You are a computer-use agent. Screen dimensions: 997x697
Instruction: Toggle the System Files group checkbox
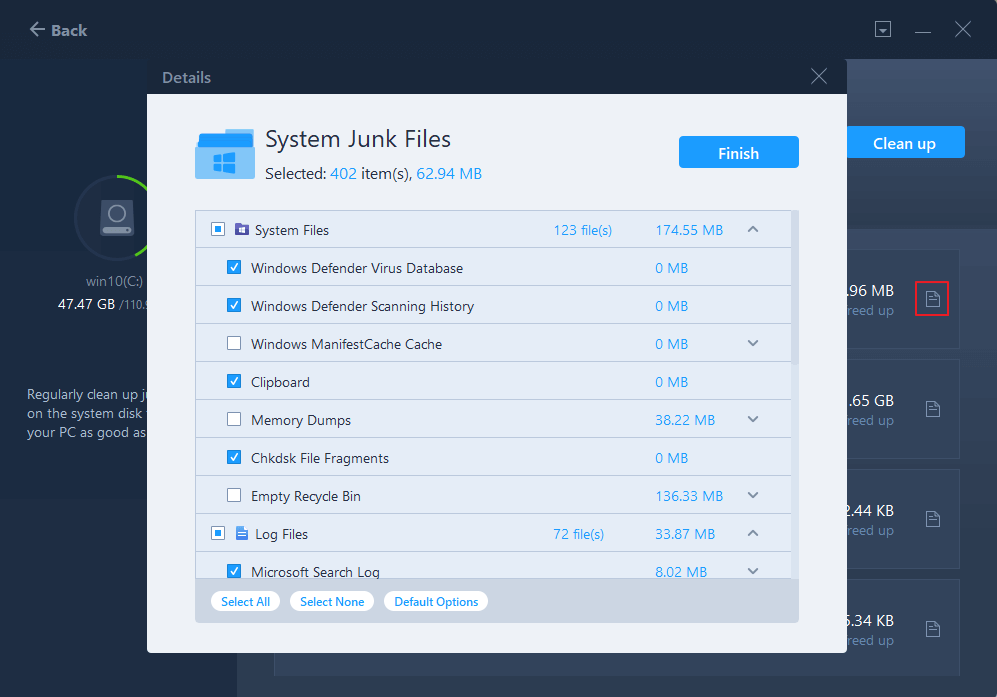pos(218,229)
